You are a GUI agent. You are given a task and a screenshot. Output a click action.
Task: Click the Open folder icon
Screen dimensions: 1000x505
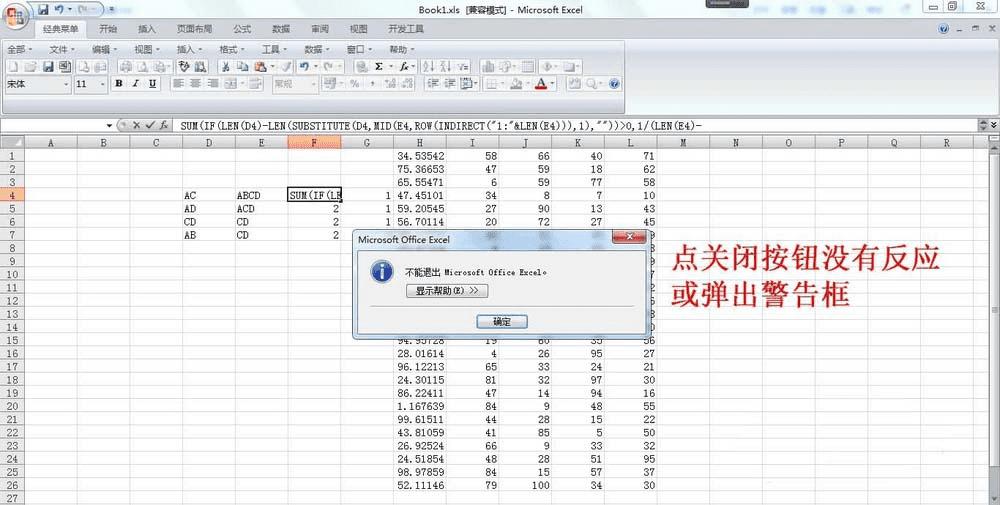[31, 66]
